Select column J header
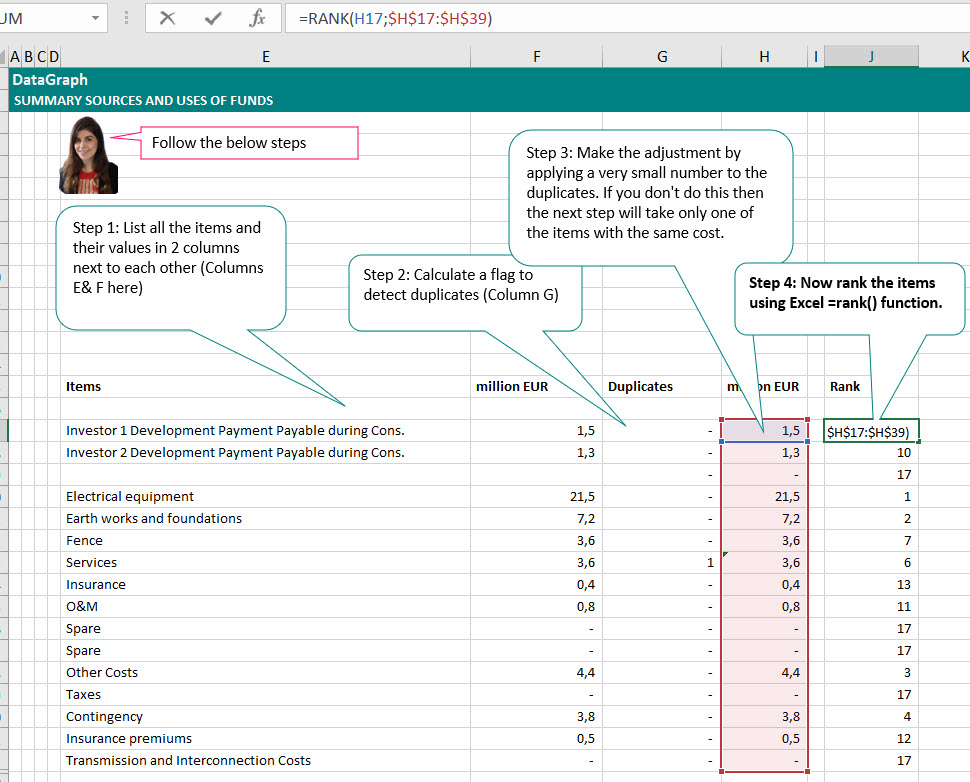Image resolution: width=970 pixels, height=782 pixels. pyautogui.click(x=871, y=57)
